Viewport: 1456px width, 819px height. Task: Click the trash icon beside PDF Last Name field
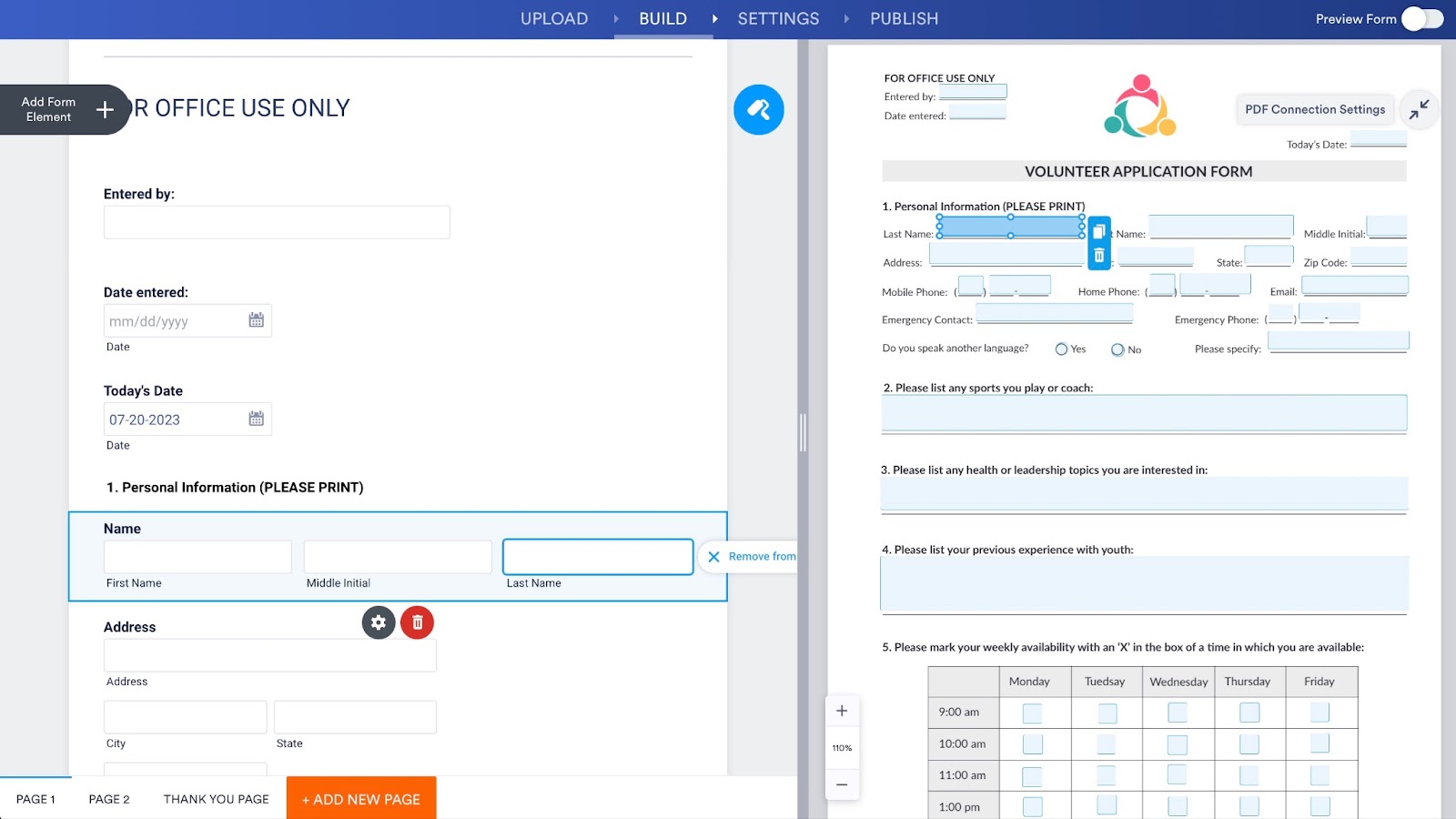1099,256
